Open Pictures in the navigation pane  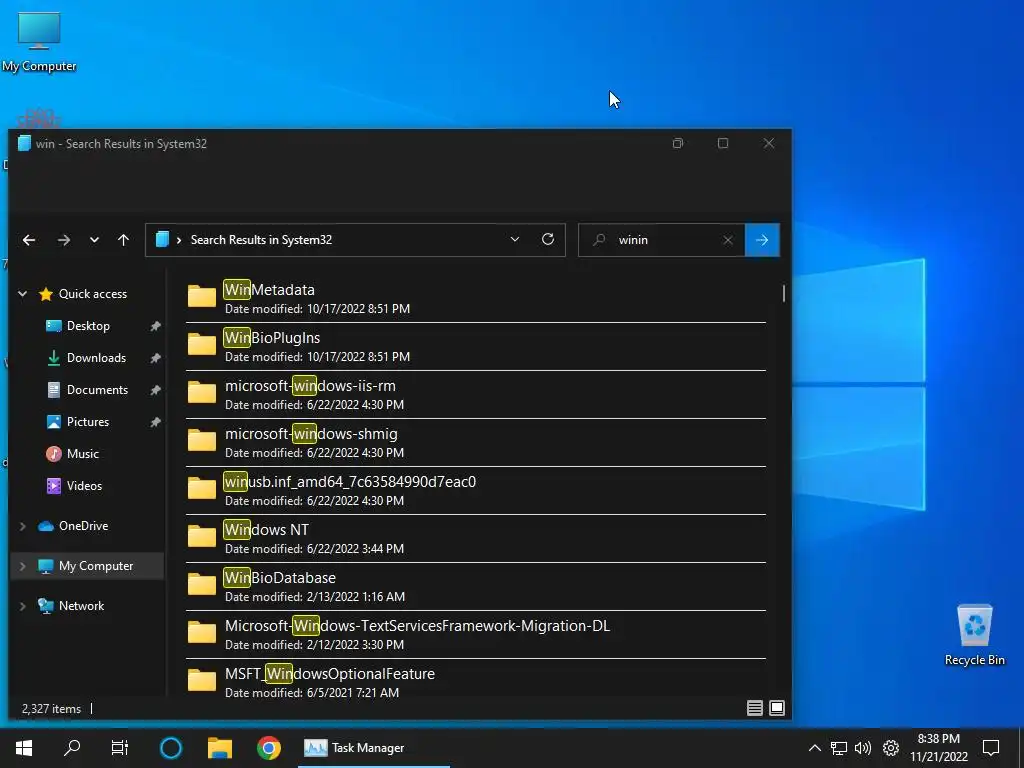[x=88, y=422]
